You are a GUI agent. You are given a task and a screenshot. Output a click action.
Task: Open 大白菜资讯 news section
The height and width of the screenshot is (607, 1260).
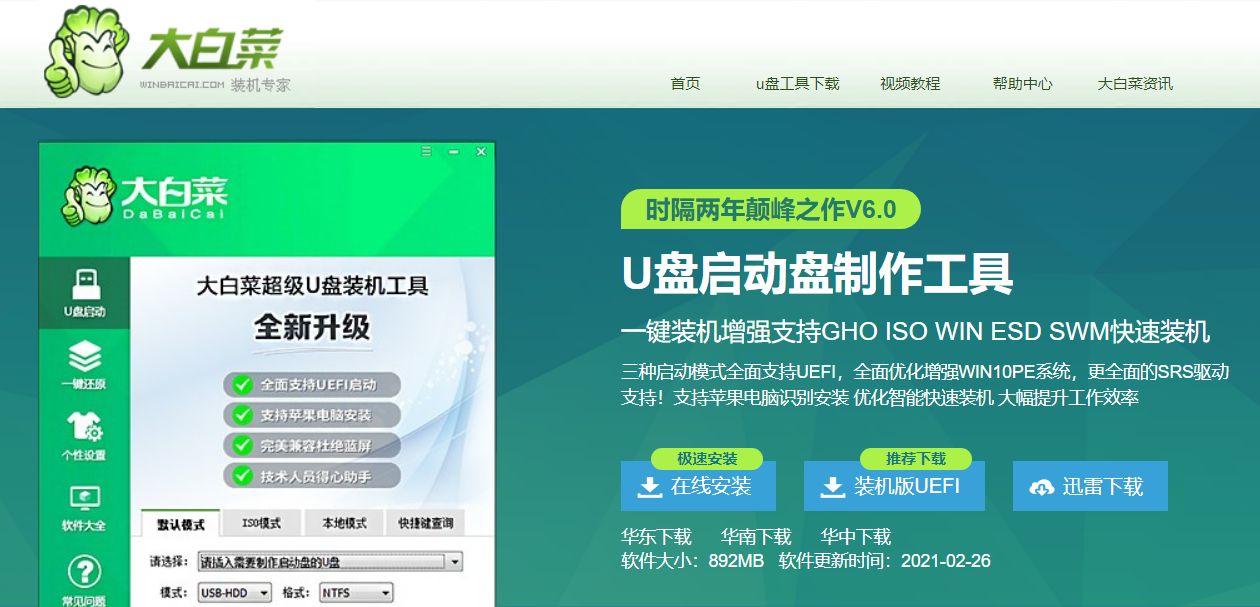click(1135, 84)
